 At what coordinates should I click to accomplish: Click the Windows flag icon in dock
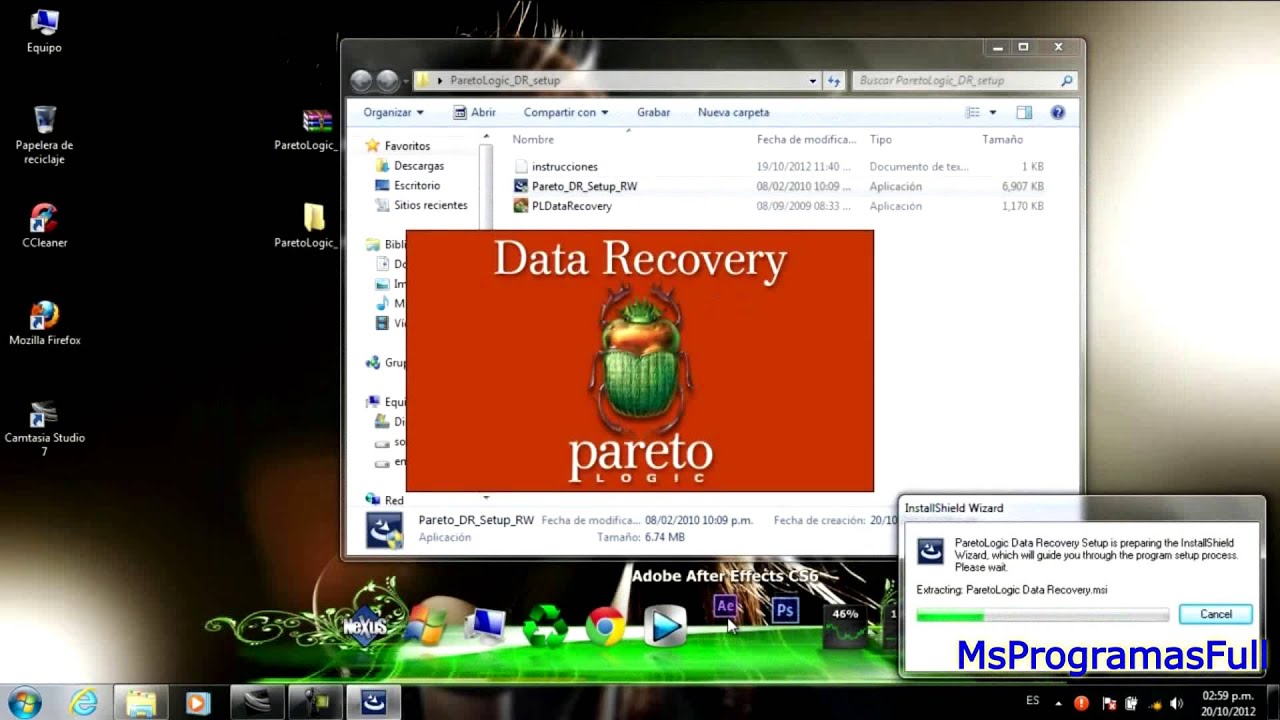pos(426,627)
